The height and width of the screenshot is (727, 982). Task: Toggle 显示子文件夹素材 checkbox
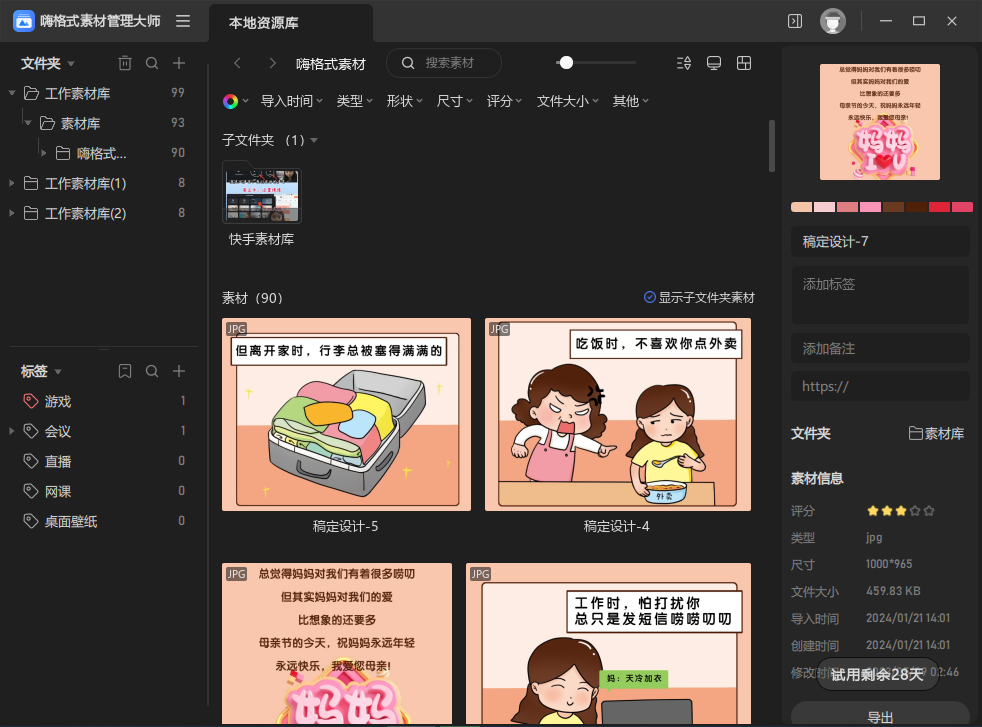click(x=650, y=297)
